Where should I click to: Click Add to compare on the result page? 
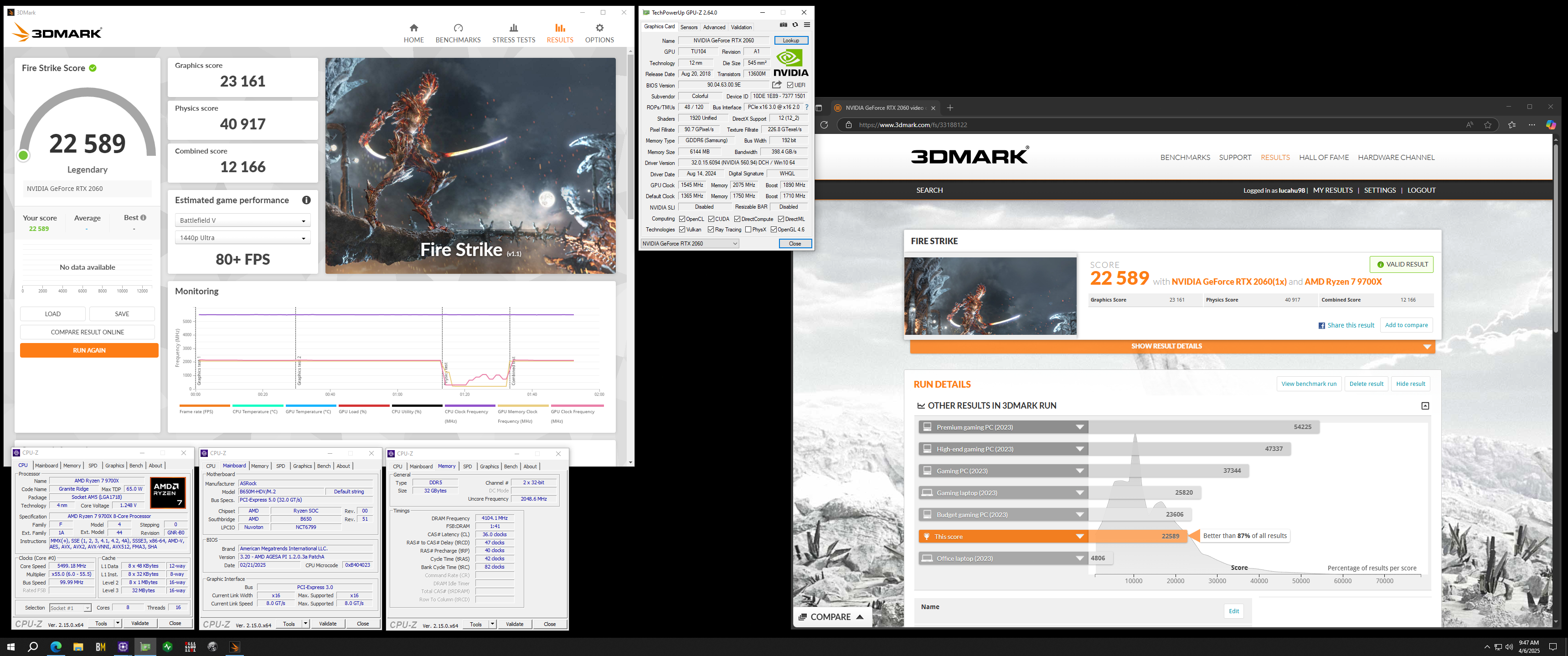click(1406, 325)
